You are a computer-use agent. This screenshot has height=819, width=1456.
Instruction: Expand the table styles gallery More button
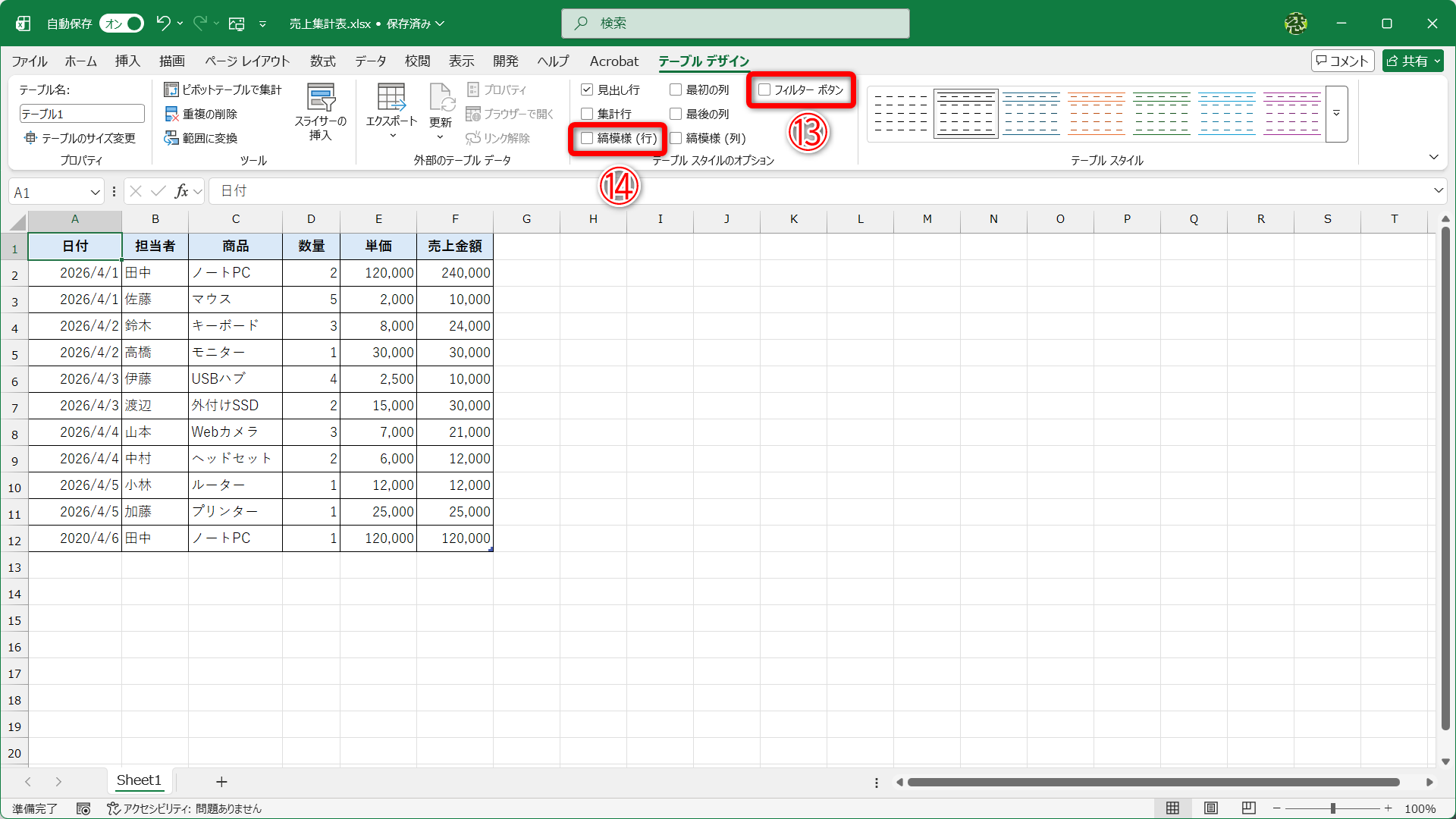pyautogui.click(x=1337, y=114)
